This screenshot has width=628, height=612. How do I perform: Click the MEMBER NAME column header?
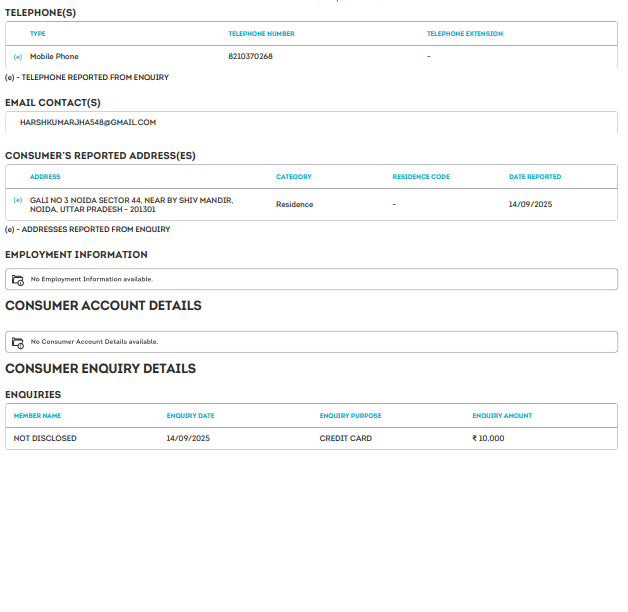[37, 416]
